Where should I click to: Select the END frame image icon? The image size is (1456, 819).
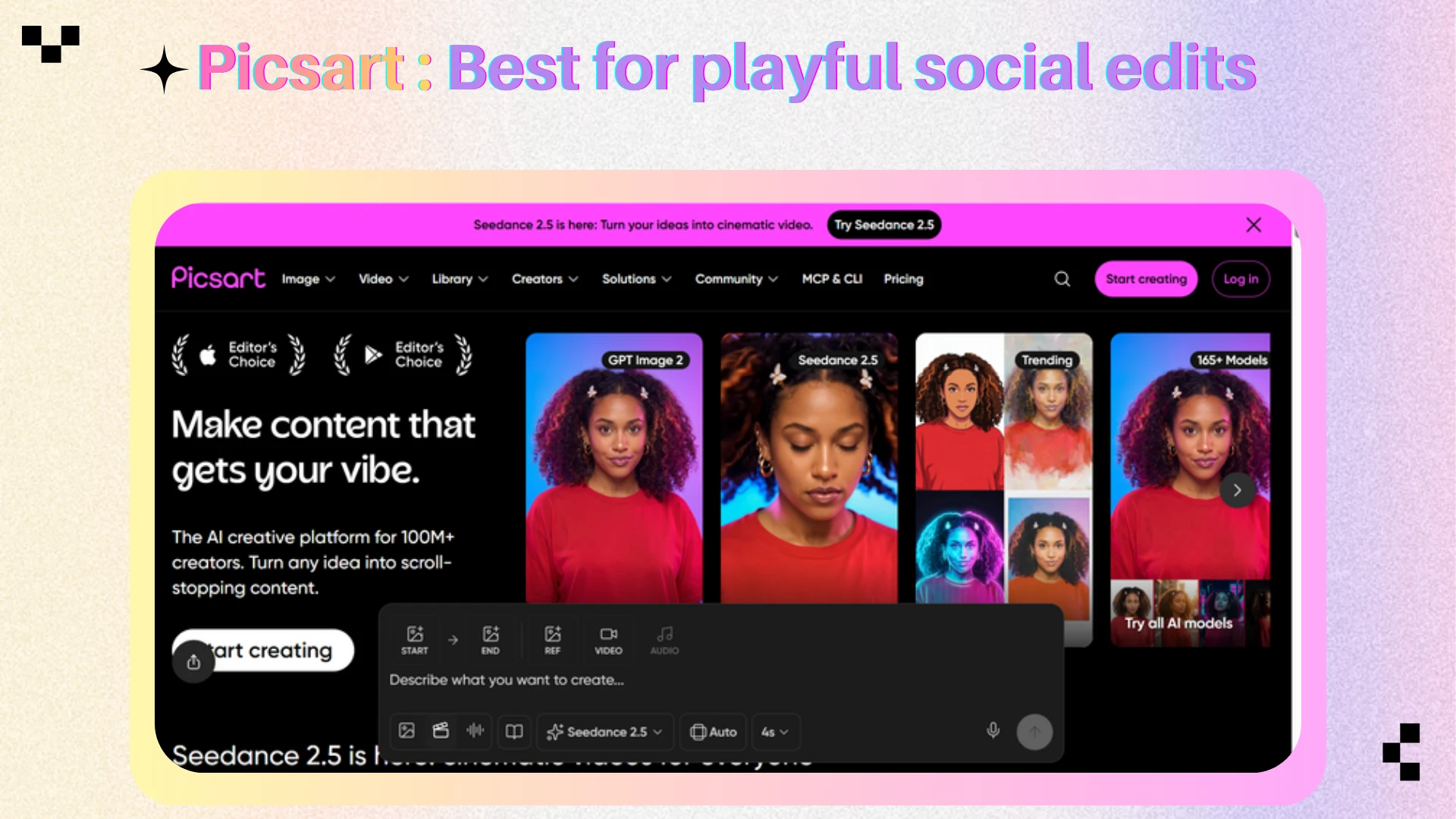tap(491, 640)
